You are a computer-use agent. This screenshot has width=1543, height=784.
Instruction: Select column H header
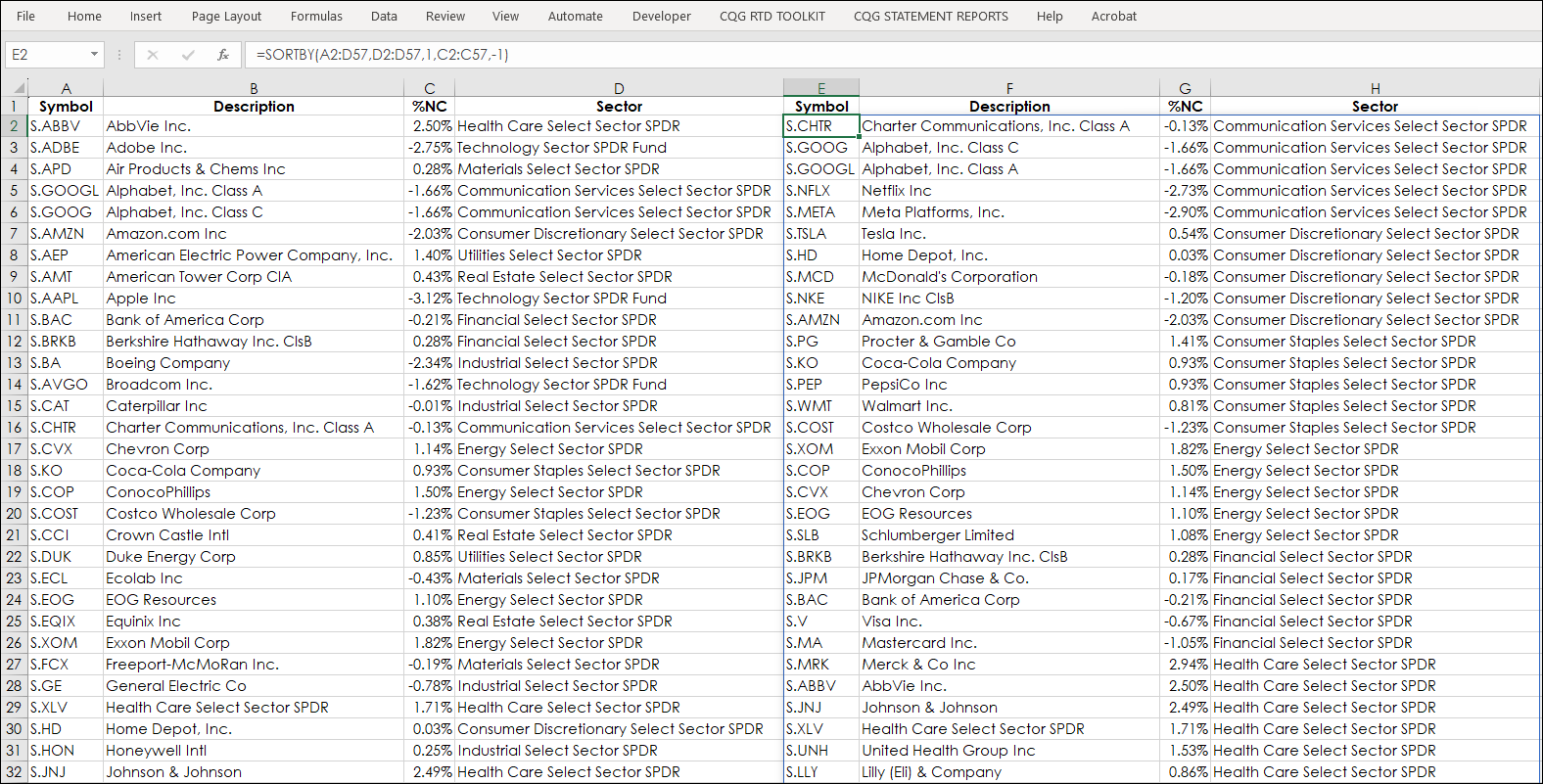[1375, 88]
